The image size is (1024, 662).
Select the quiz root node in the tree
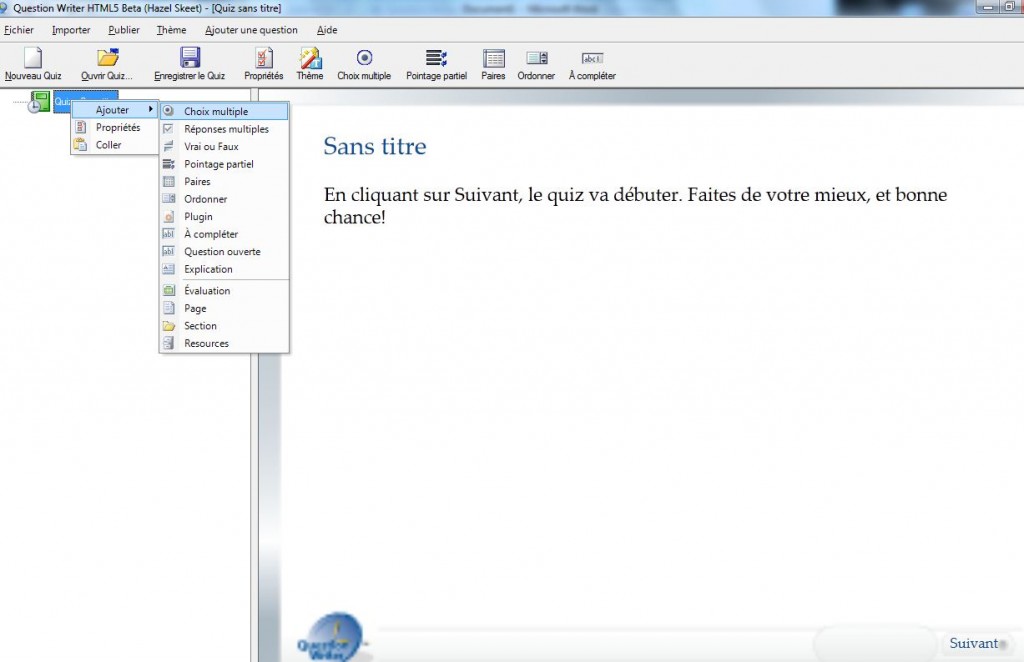(x=40, y=101)
